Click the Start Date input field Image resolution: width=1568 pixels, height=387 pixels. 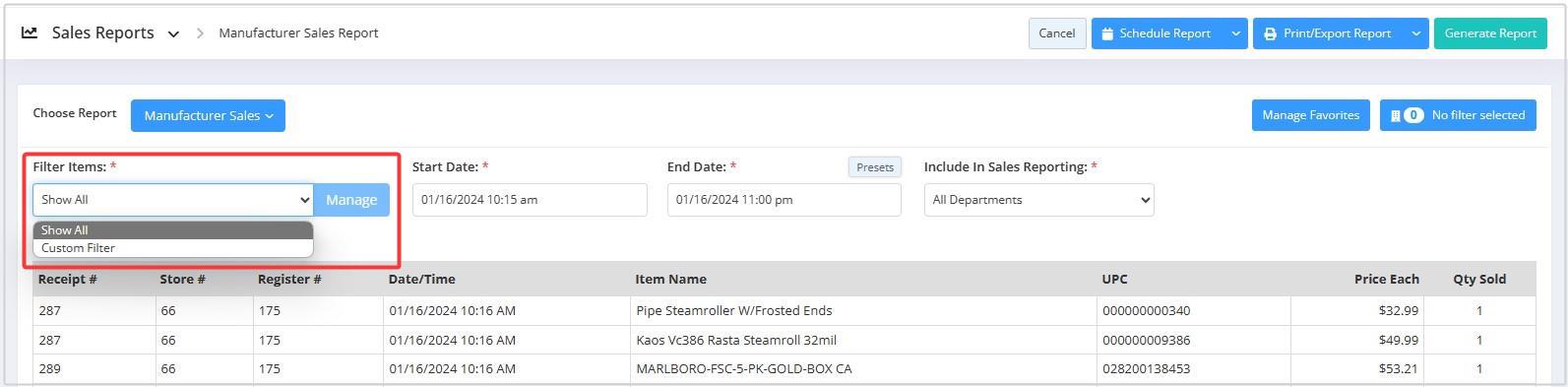tap(530, 200)
